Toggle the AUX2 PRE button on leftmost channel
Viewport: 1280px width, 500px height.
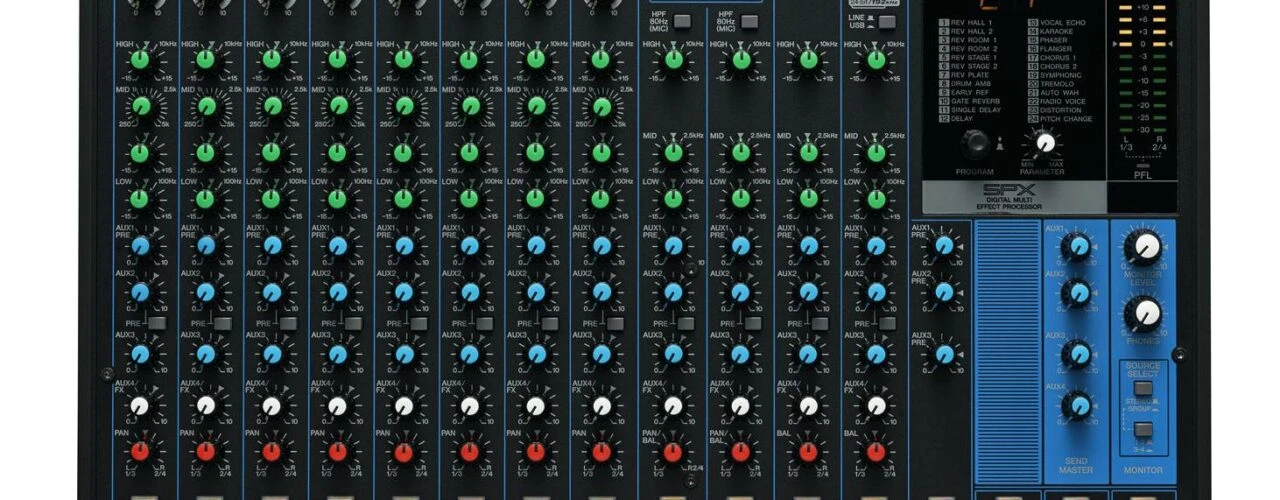[x=156, y=323]
